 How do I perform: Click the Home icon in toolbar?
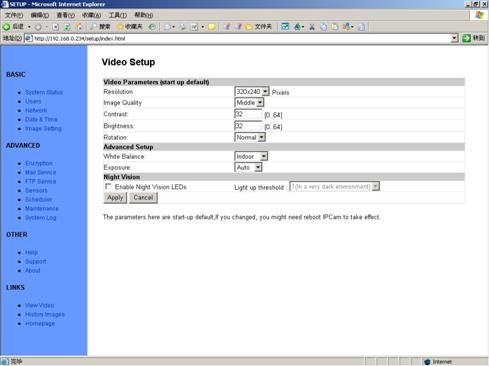click(x=79, y=27)
